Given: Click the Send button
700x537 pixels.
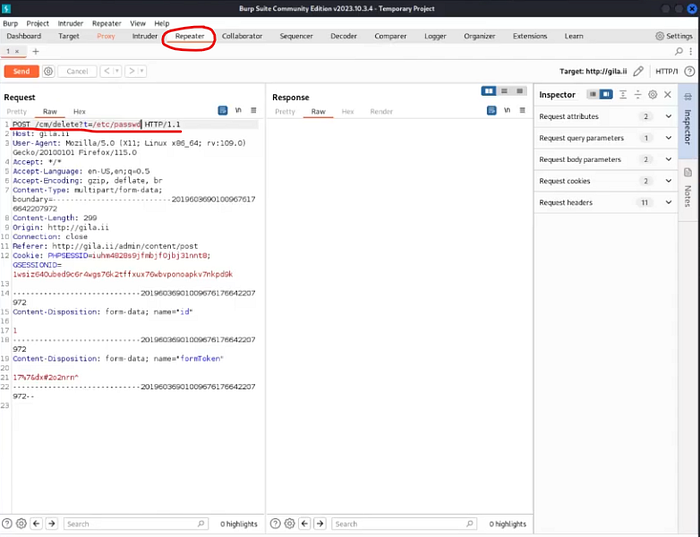Looking at the screenshot, I should pos(21,71).
